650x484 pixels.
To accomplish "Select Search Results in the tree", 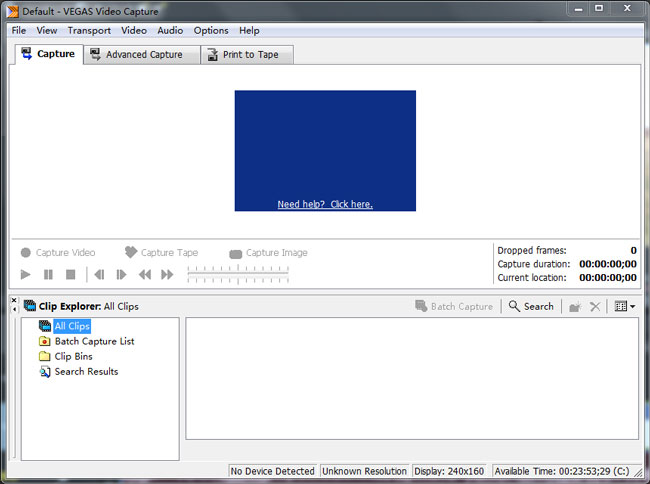I will (x=86, y=371).
